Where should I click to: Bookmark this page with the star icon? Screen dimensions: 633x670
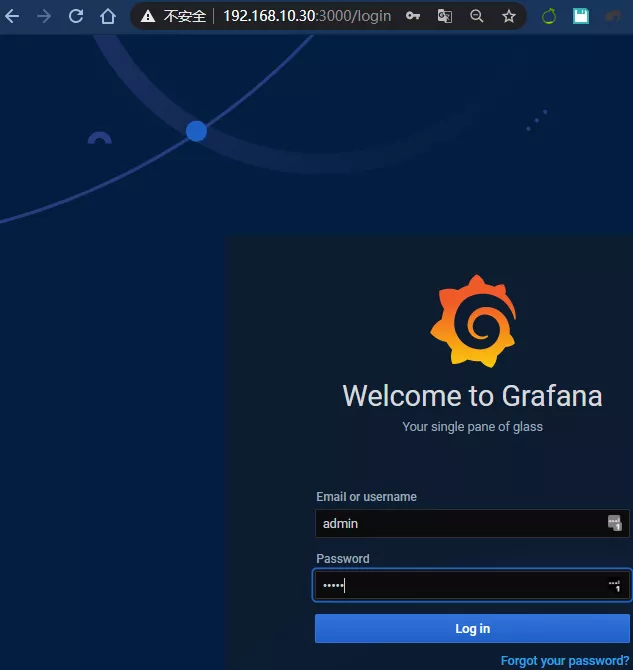pos(508,17)
